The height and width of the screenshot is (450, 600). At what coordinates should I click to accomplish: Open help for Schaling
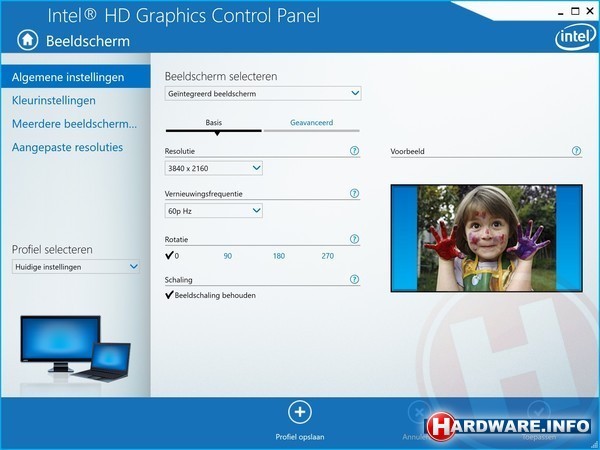click(x=354, y=279)
